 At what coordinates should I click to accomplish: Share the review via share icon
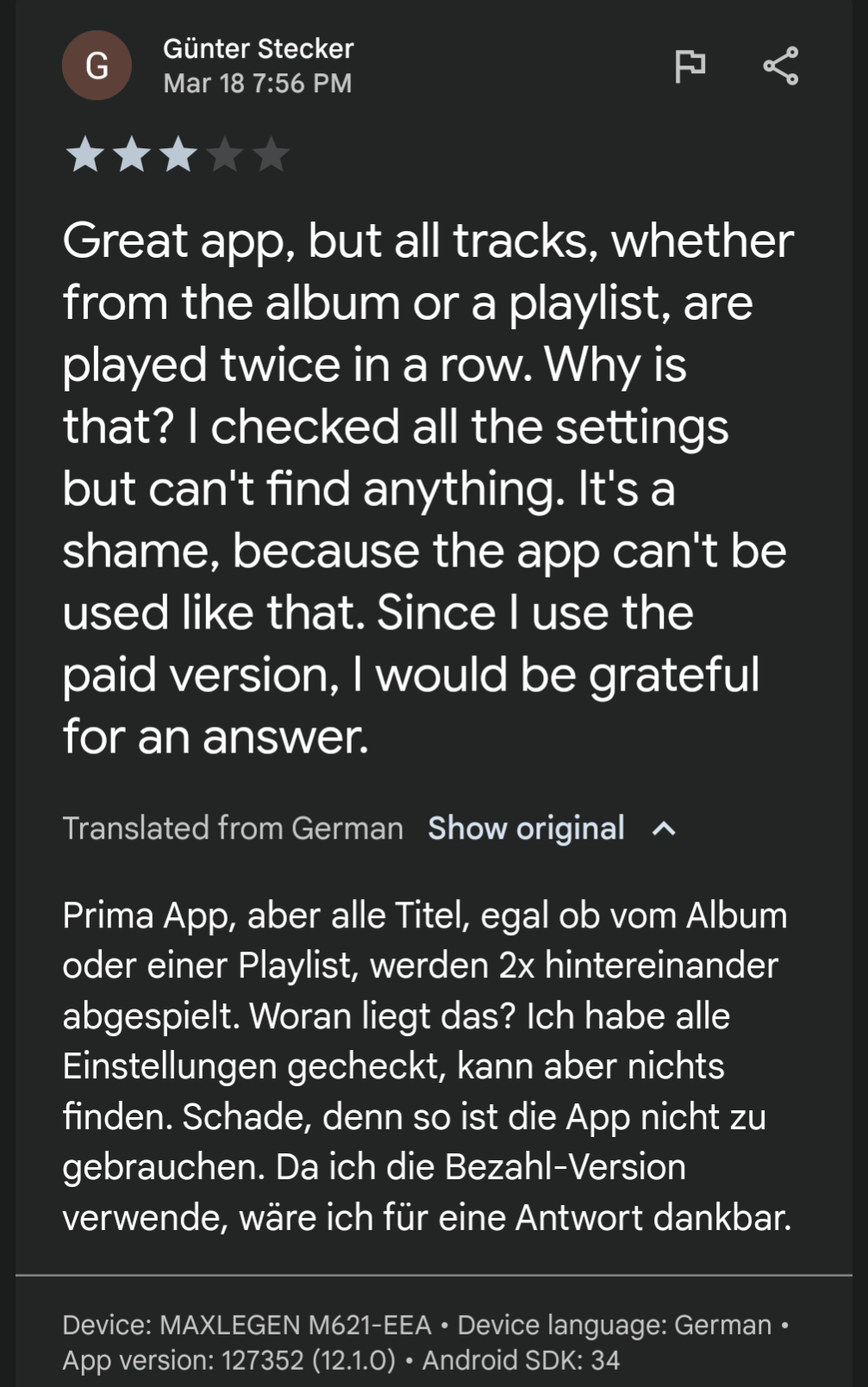click(781, 66)
